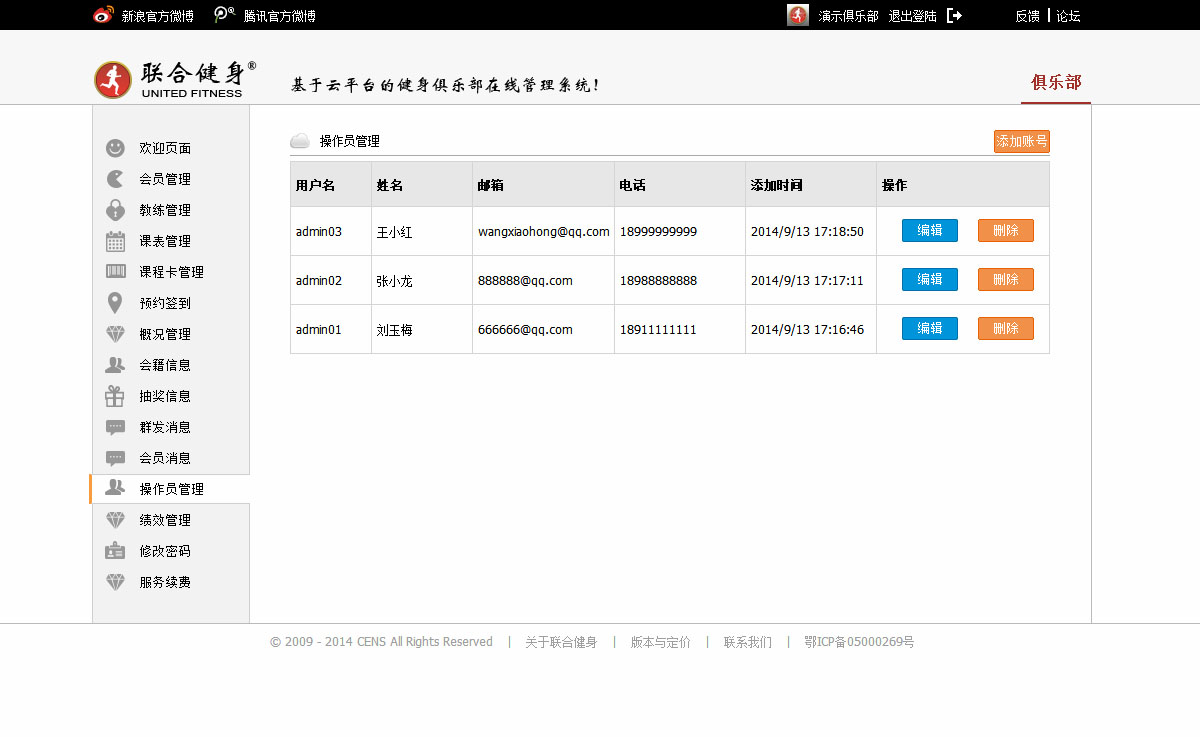Click the United Fitness logo
Viewport: 1200px width, 737px height.
(x=175, y=79)
